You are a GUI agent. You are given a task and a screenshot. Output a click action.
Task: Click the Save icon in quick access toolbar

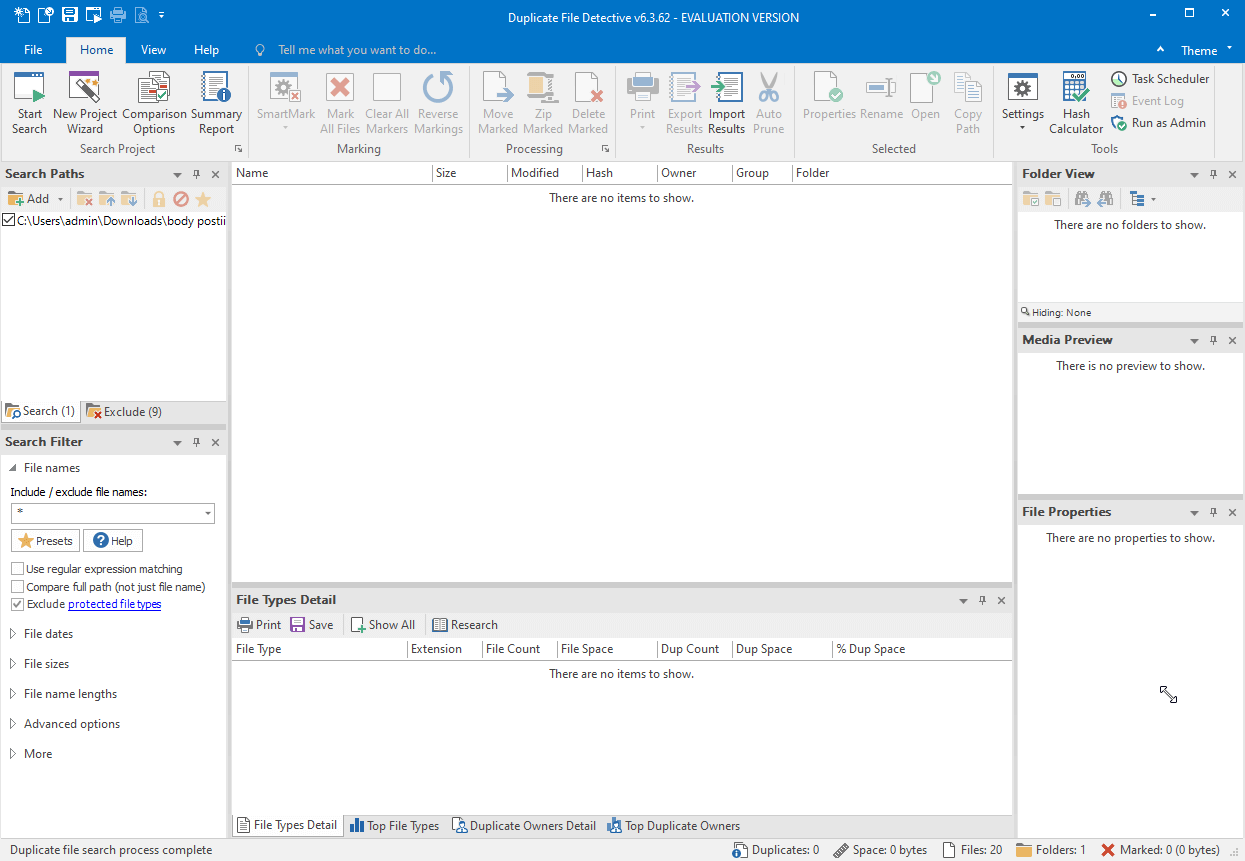[68, 15]
